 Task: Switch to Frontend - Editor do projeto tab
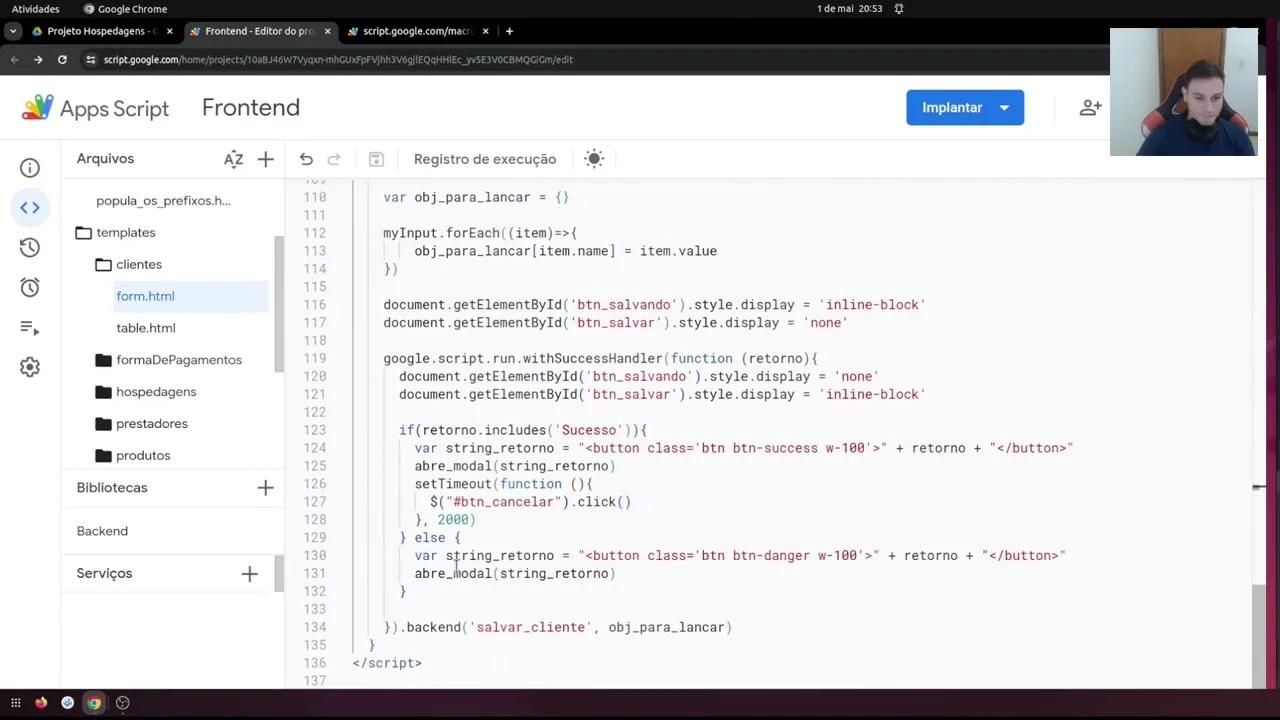tap(259, 31)
